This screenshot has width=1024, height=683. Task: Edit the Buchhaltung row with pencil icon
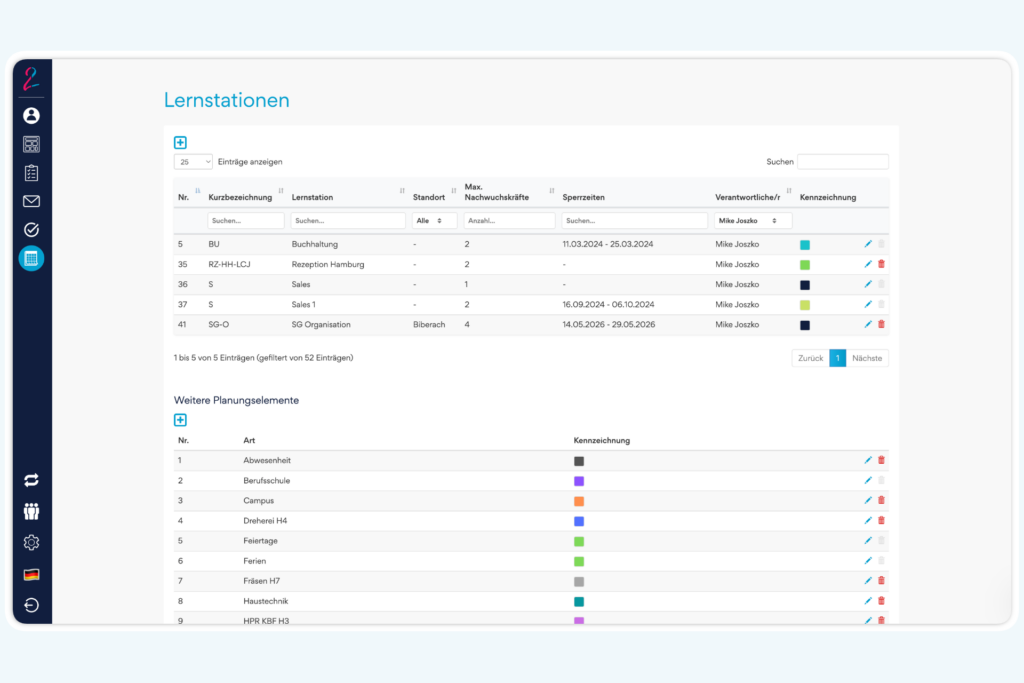868,244
